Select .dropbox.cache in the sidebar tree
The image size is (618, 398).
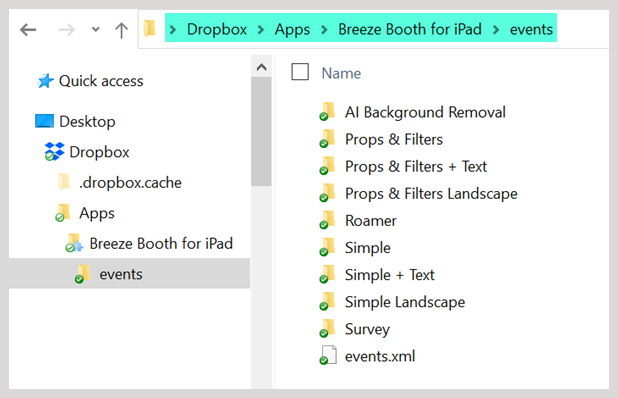pos(130,182)
